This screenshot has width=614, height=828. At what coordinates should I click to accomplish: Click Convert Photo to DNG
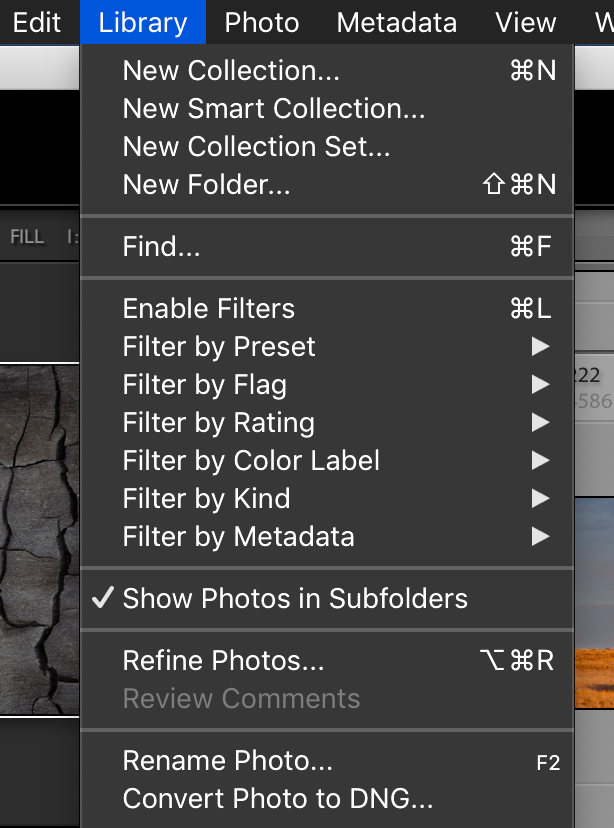point(277,799)
